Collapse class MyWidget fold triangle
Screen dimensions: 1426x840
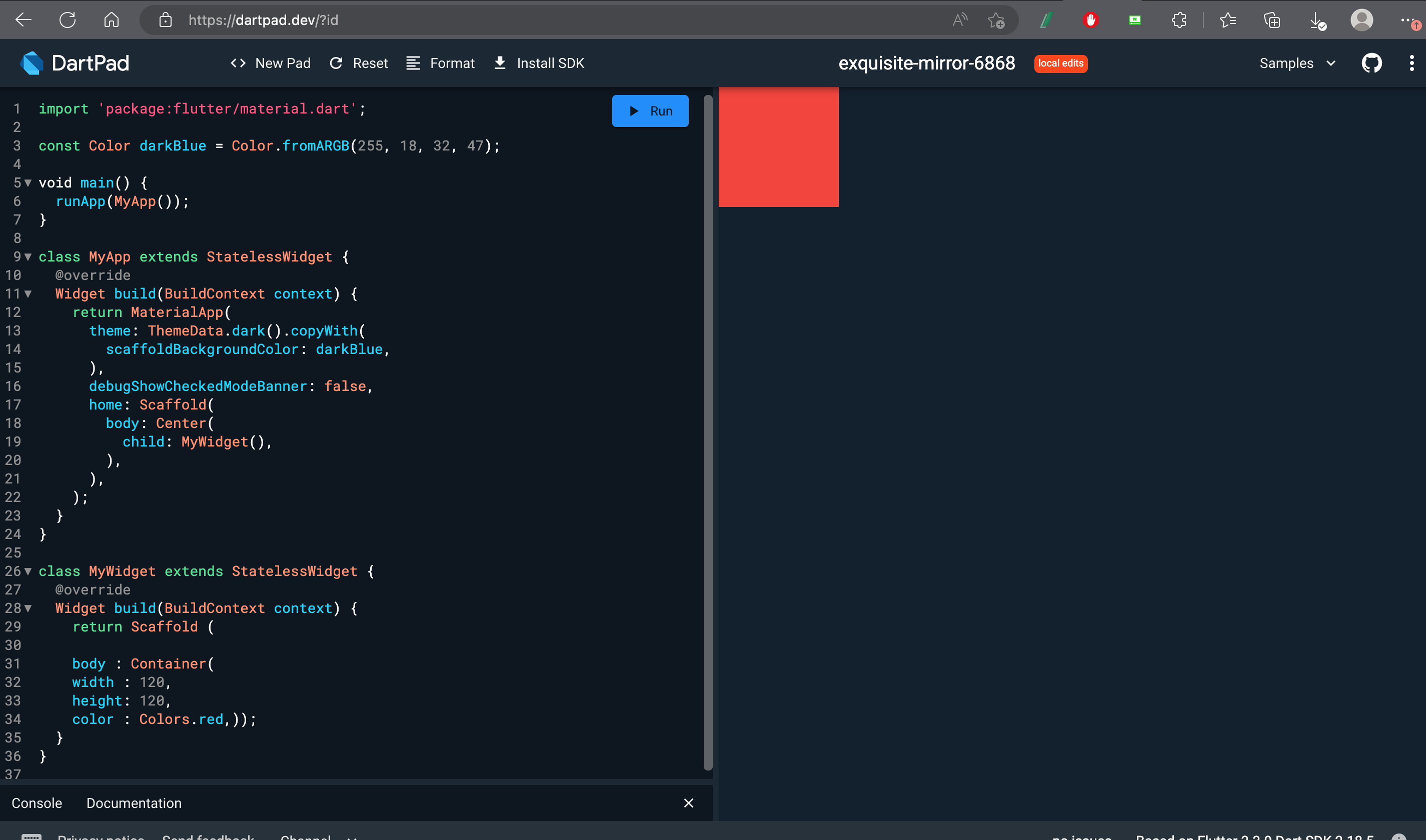(x=28, y=571)
